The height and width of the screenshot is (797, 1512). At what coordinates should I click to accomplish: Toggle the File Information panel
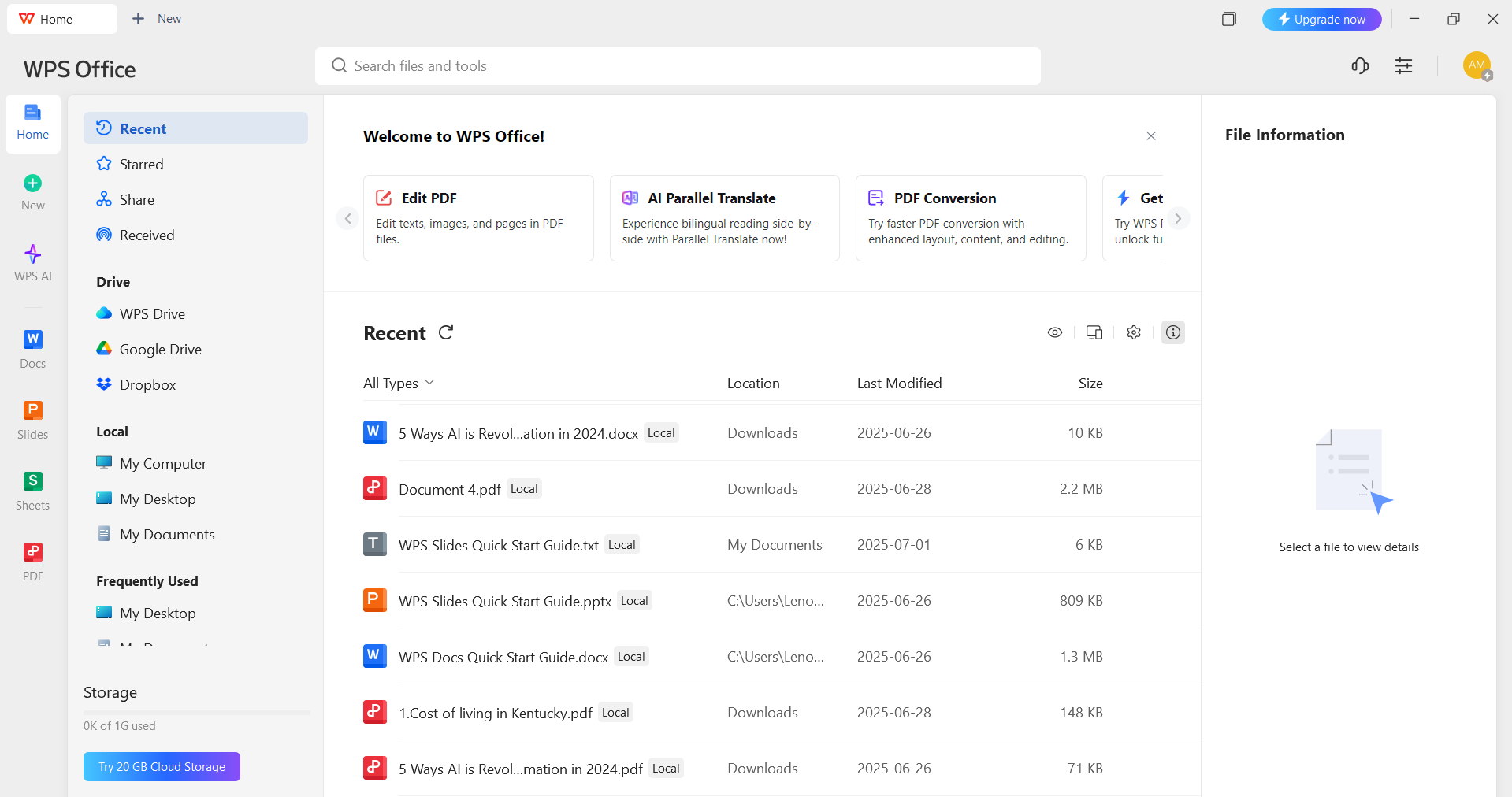[1173, 332]
